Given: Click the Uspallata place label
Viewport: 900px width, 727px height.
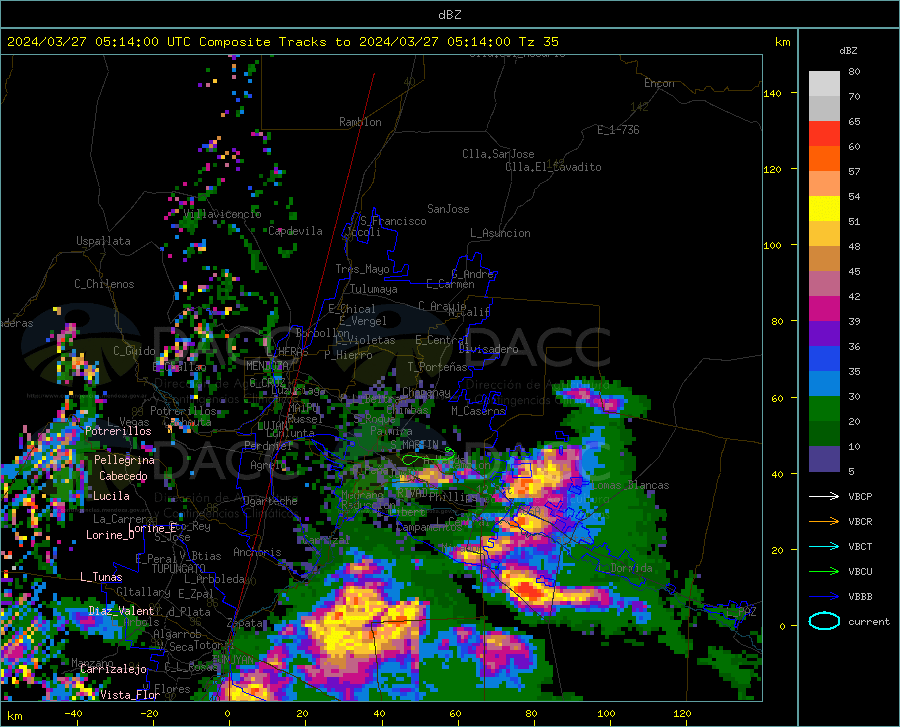Looking at the screenshot, I should pos(103,241).
